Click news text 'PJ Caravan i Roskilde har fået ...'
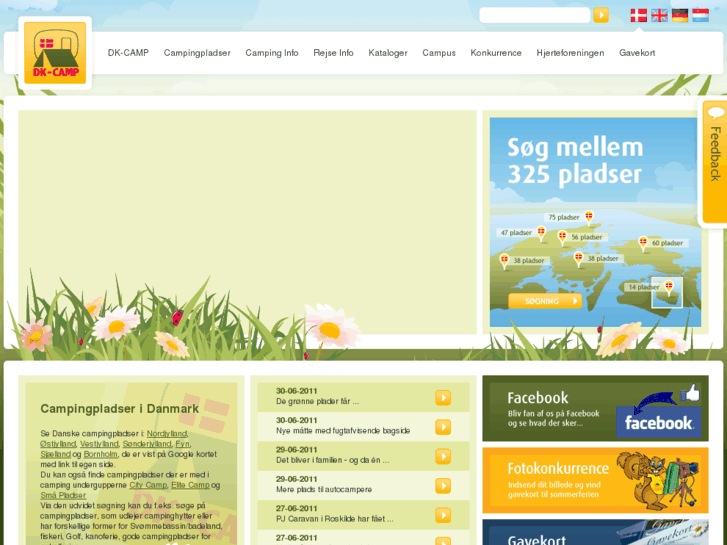This screenshot has width=727, height=545. [x=334, y=519]
